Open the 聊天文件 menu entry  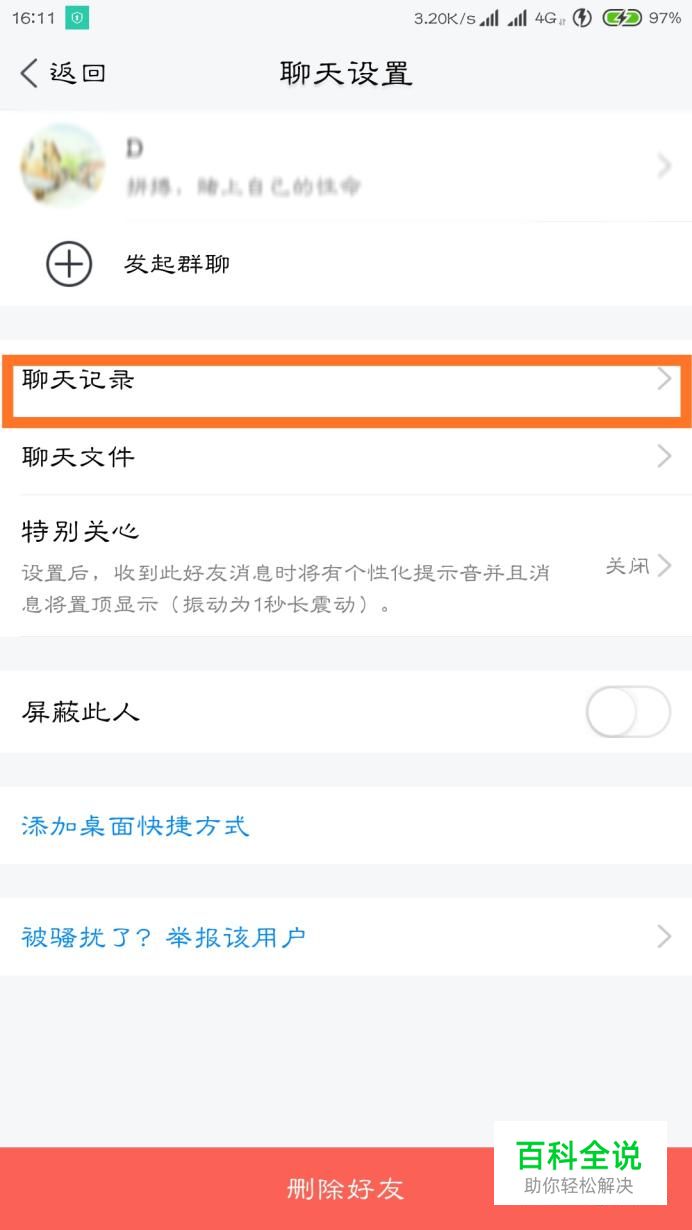point(78,457)
